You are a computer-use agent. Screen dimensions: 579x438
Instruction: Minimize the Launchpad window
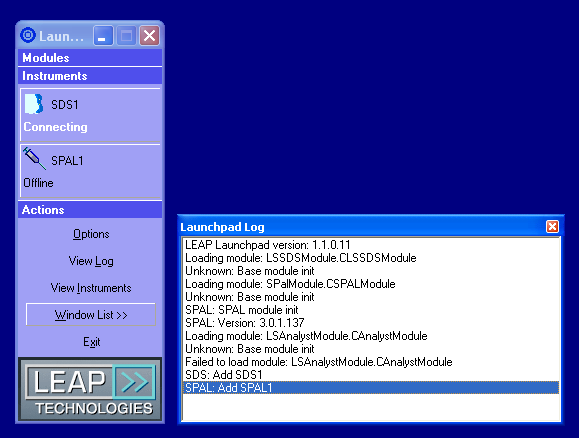pyautogui.click(x=103, y=35)
